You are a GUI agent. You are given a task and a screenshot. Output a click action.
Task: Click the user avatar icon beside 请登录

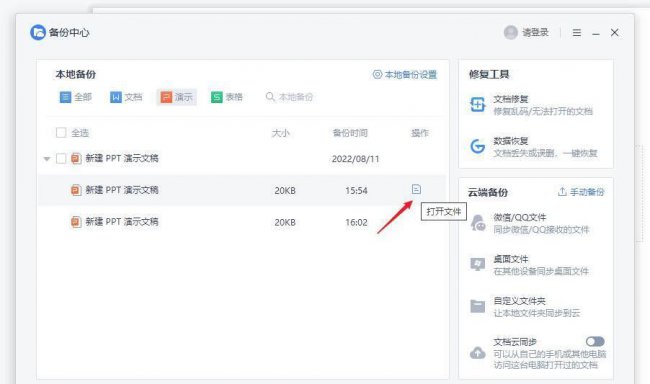[x=510, y=32]
